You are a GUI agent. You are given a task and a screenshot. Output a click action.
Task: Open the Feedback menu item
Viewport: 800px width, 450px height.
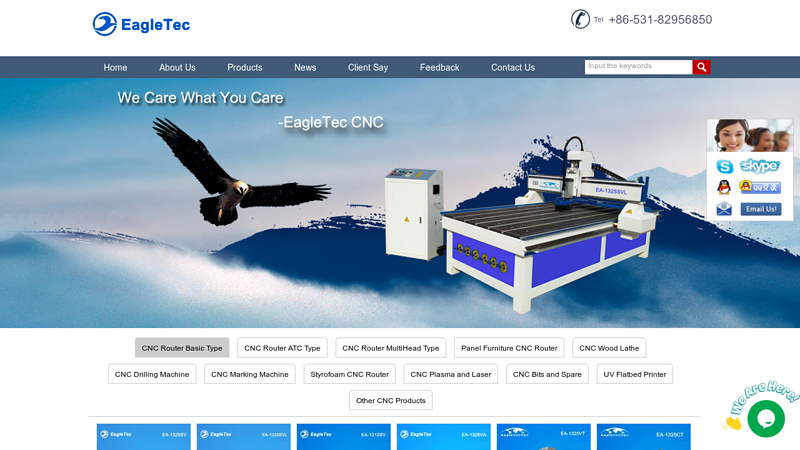[x=439, y=67]
